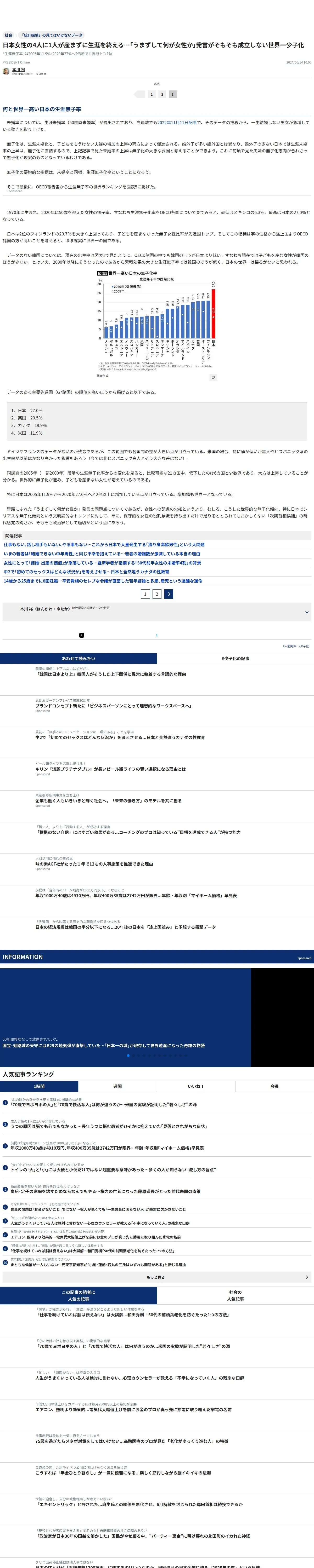Open 75歳過ぎたらメタボ対策をしてはいけない article
Viewport: 314px width, 1568px height.
(132, 1442)
